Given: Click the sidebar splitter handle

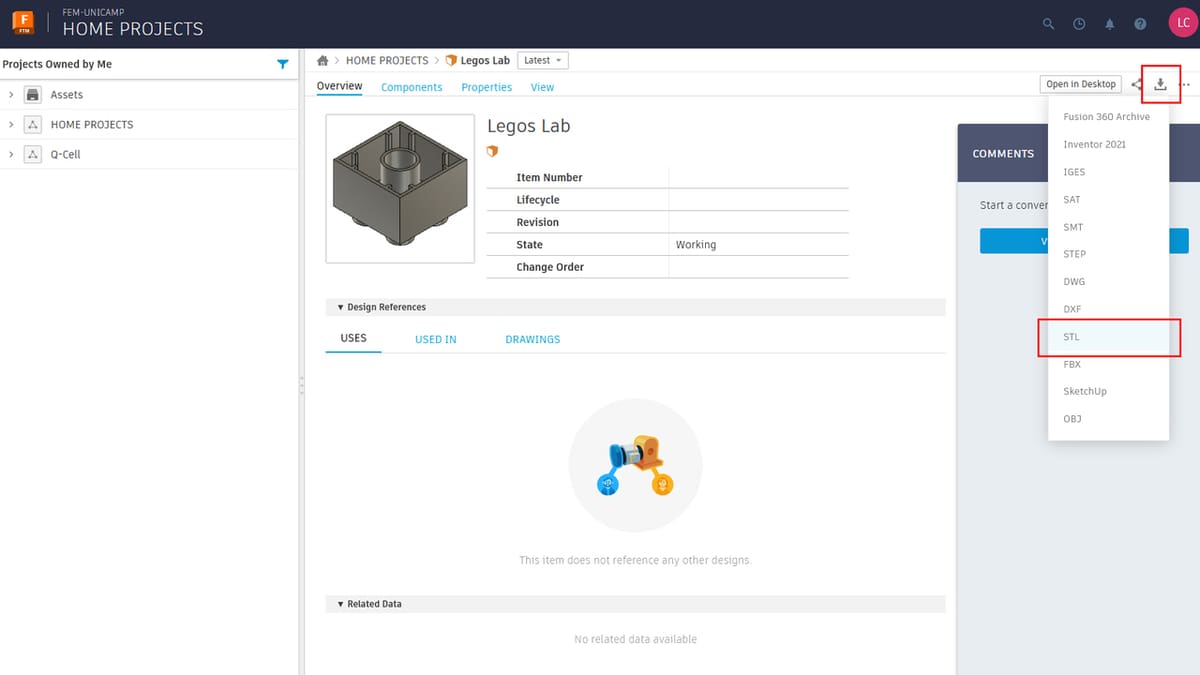Looking at the screenshot, I should 301,385.
